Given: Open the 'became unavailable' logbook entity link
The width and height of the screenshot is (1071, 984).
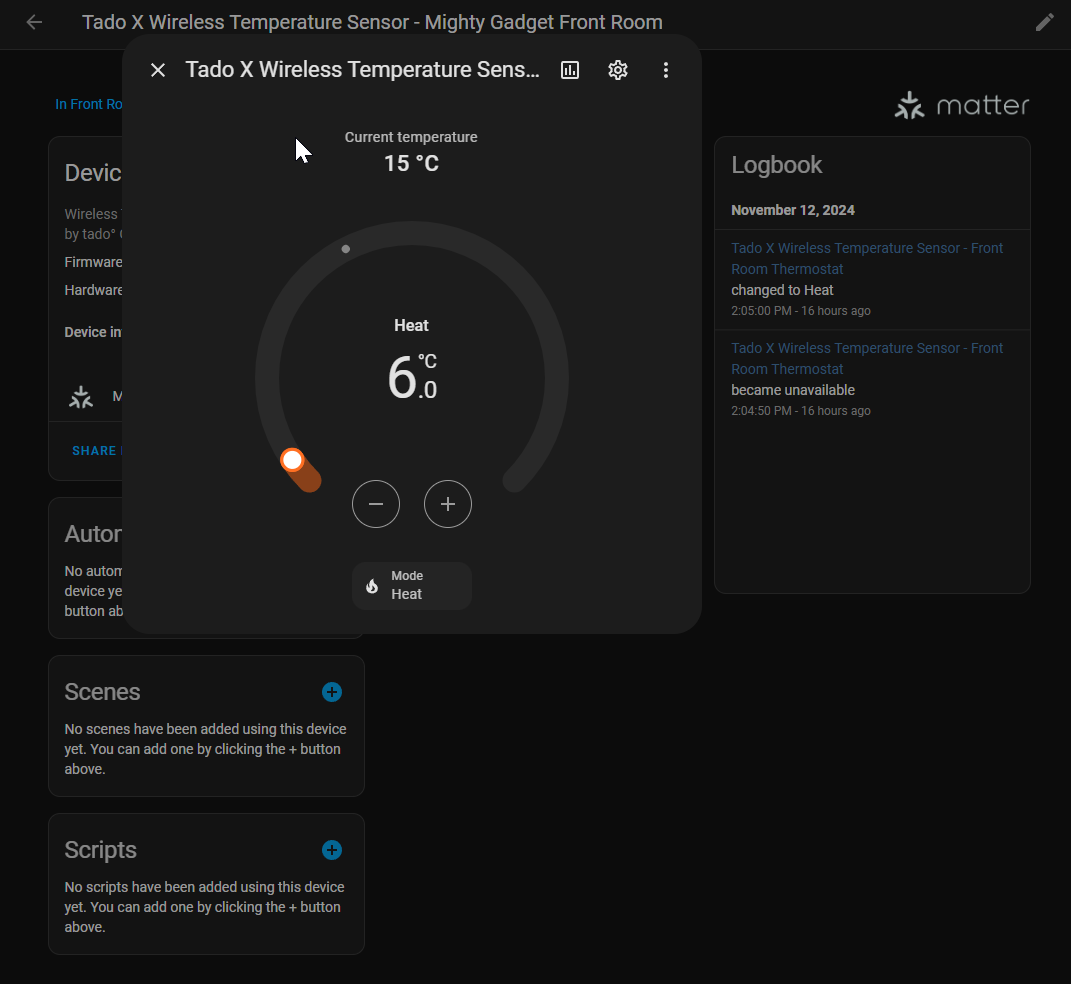Looking at the screenshot, I should coord(866,358).
